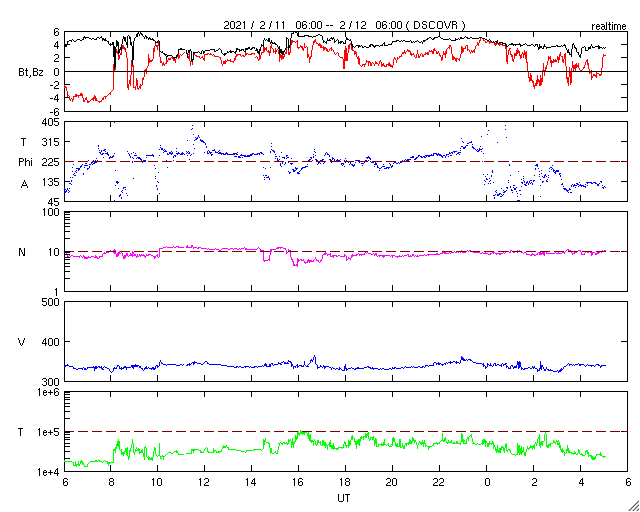640x512 pixels.
Task: Click the "UT" x-axis title
Action: click(344, 498)
